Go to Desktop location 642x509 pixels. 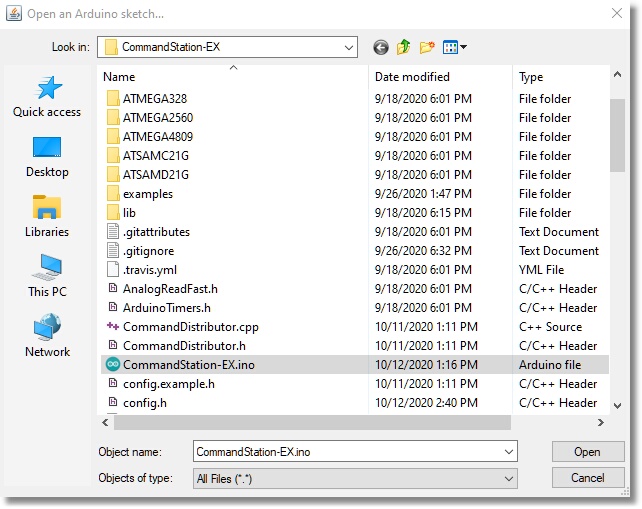click(47, 157)
